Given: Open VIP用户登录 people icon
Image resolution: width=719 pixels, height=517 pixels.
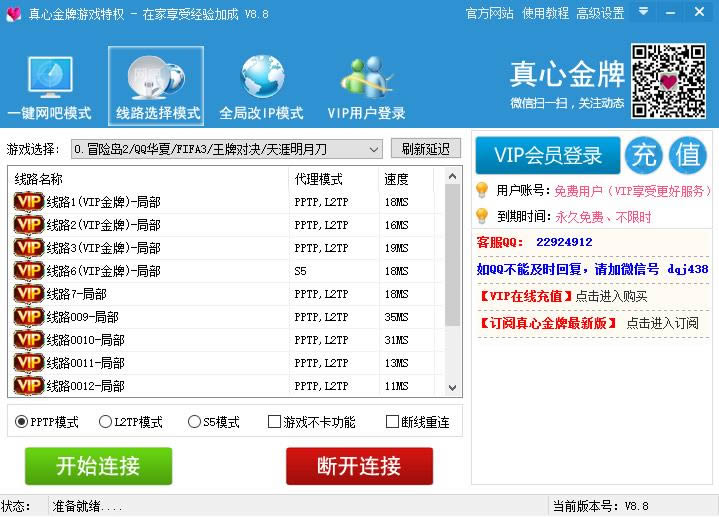Looking at the screenshot, I should pyautogui.click(x=366, y=77).
